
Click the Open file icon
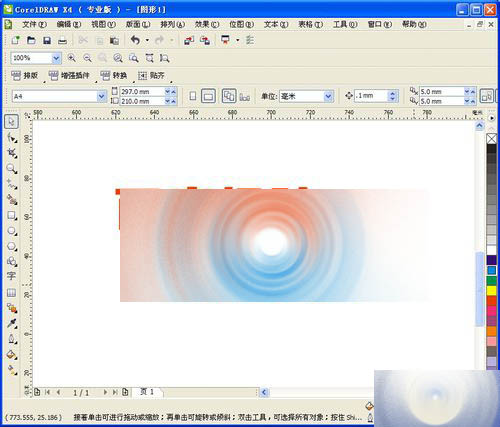31,41
